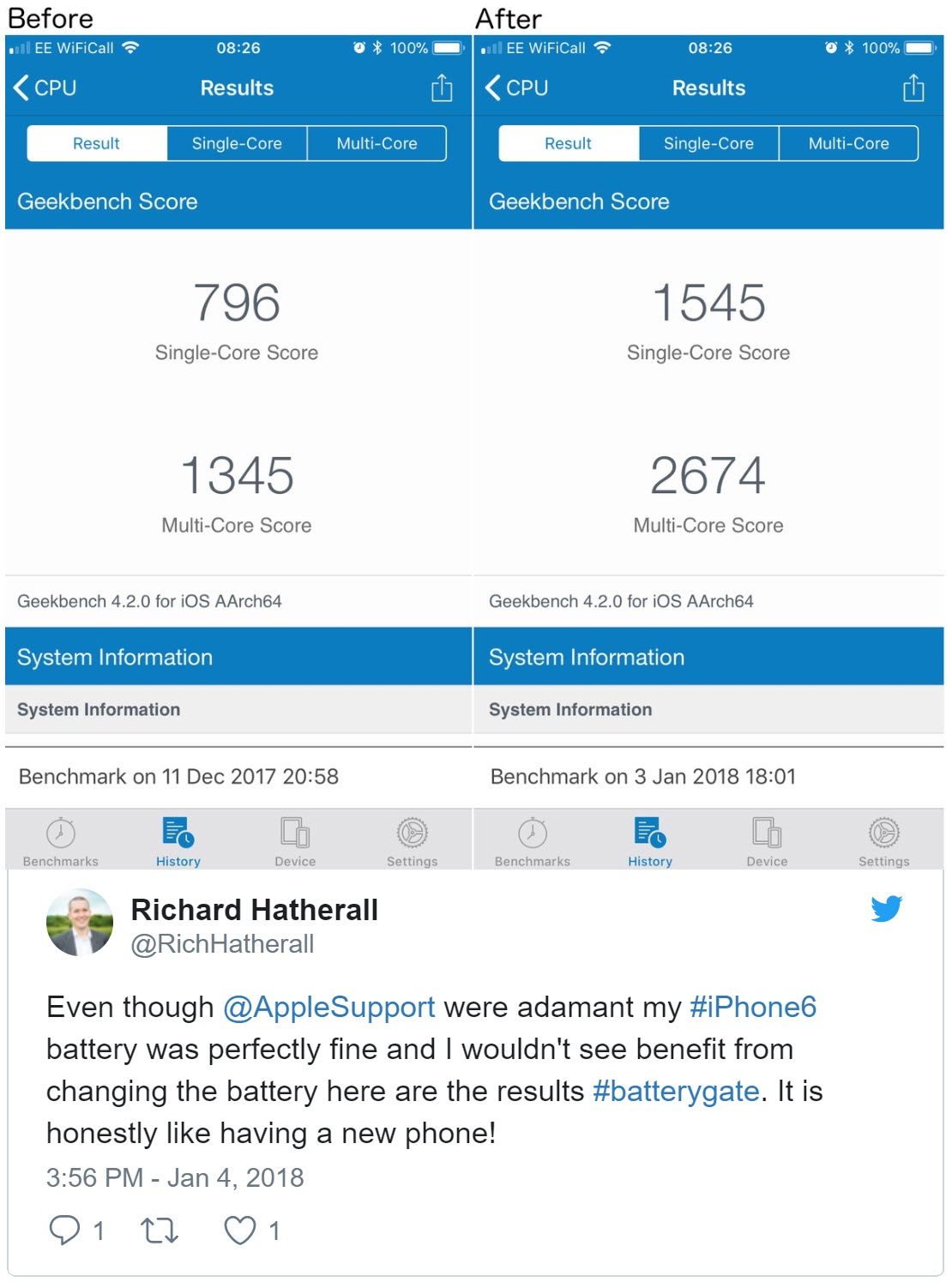
Task: Switch to the History tab on the left screenshot
Action: [x=178, y=839]
